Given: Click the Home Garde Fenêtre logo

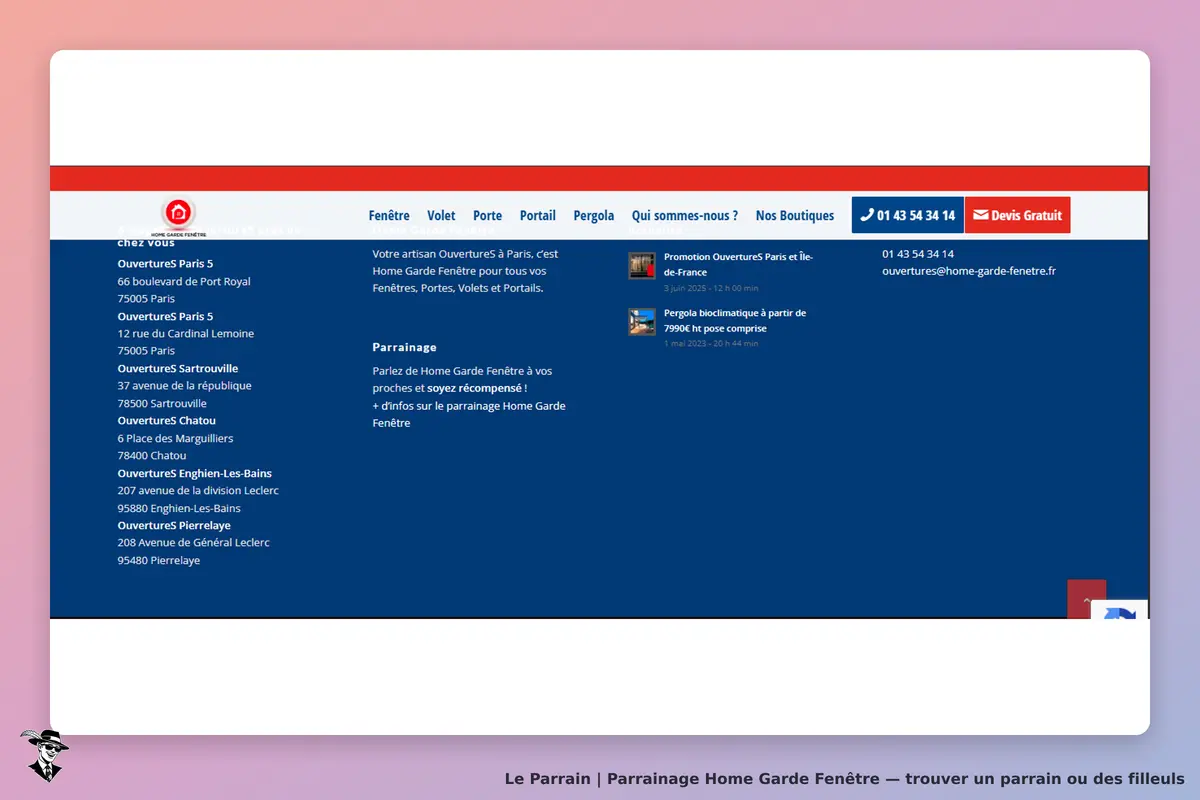Looking at the screenshot, I should pos(178,217).
